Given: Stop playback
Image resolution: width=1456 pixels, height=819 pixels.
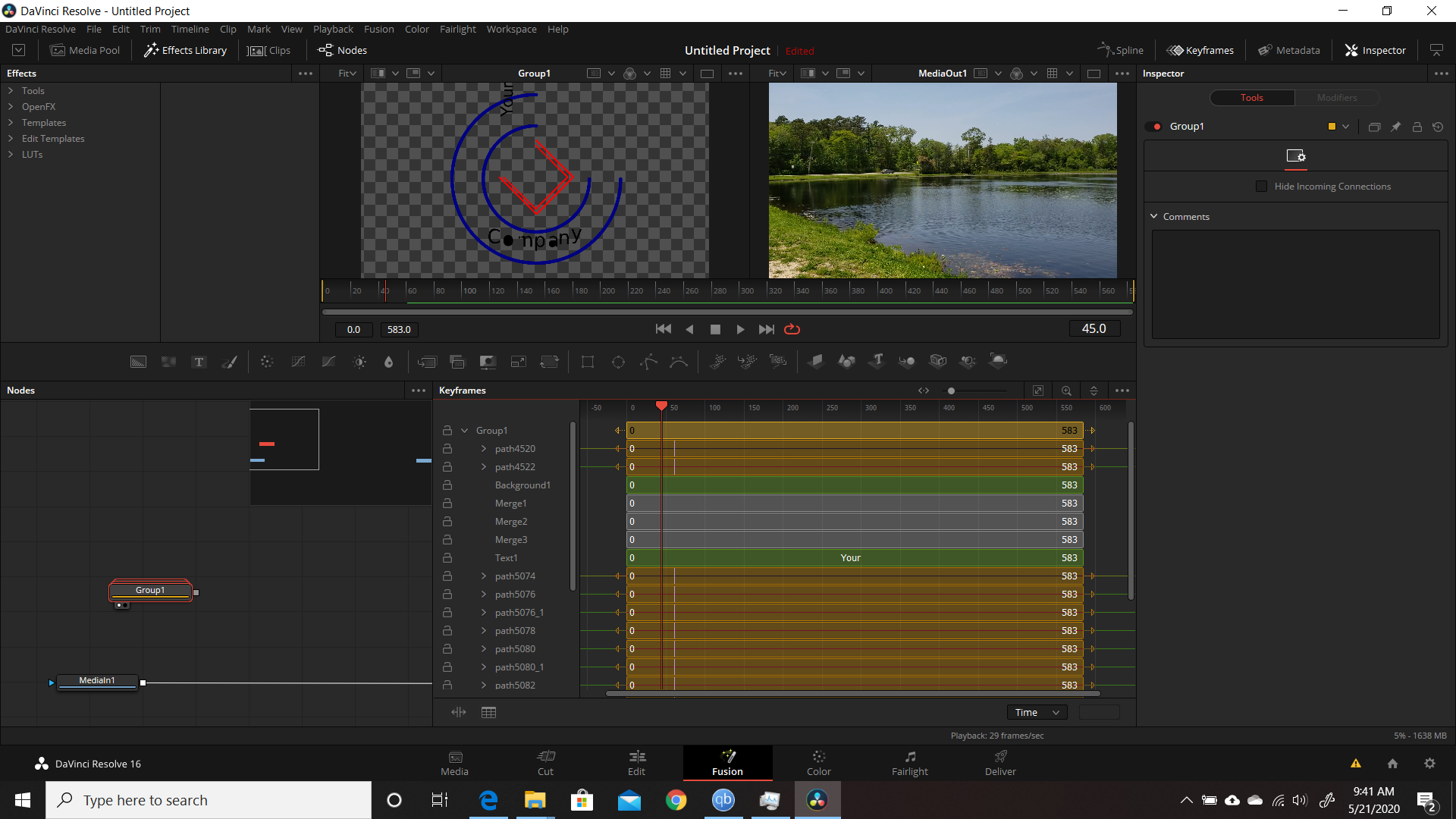Looking at the screenshot, I should 714,329.
